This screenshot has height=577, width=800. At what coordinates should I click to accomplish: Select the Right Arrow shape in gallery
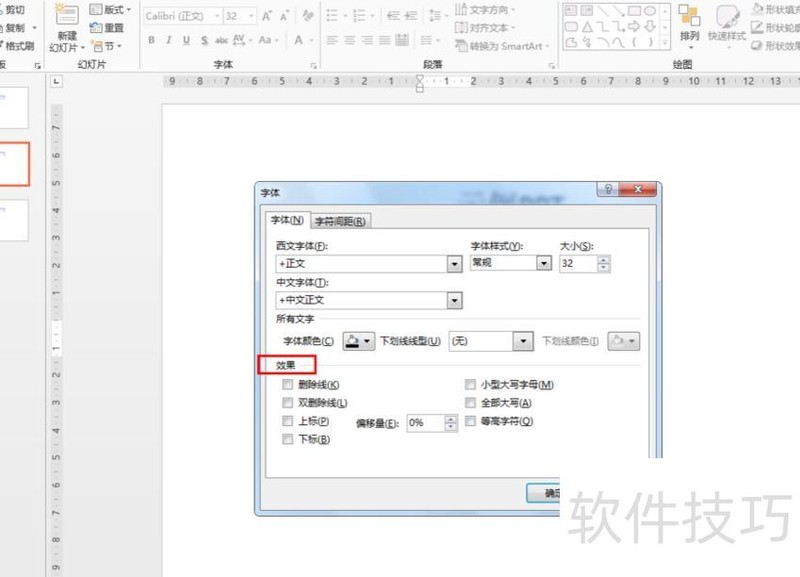pyautogui.click(x=634, y=27)
